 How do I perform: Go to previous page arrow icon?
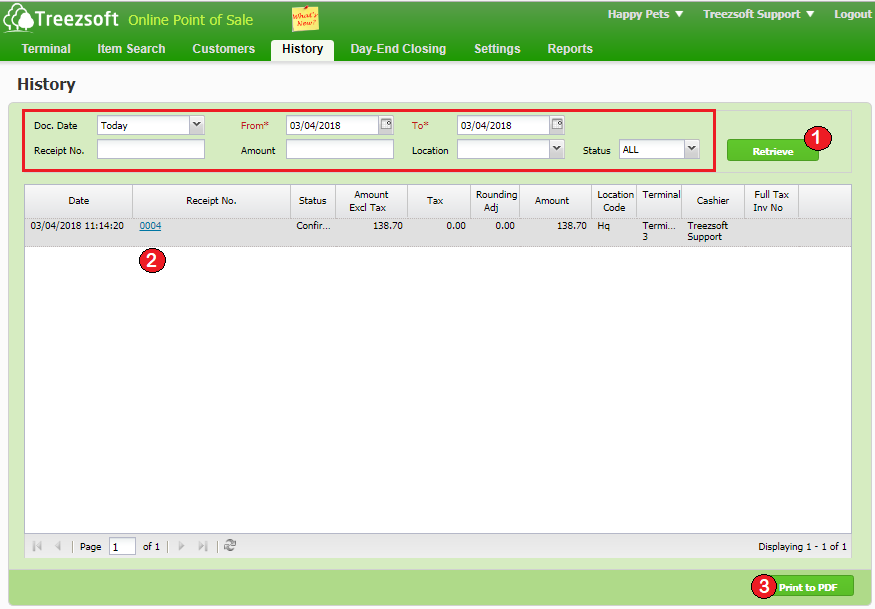coord(58,546)
